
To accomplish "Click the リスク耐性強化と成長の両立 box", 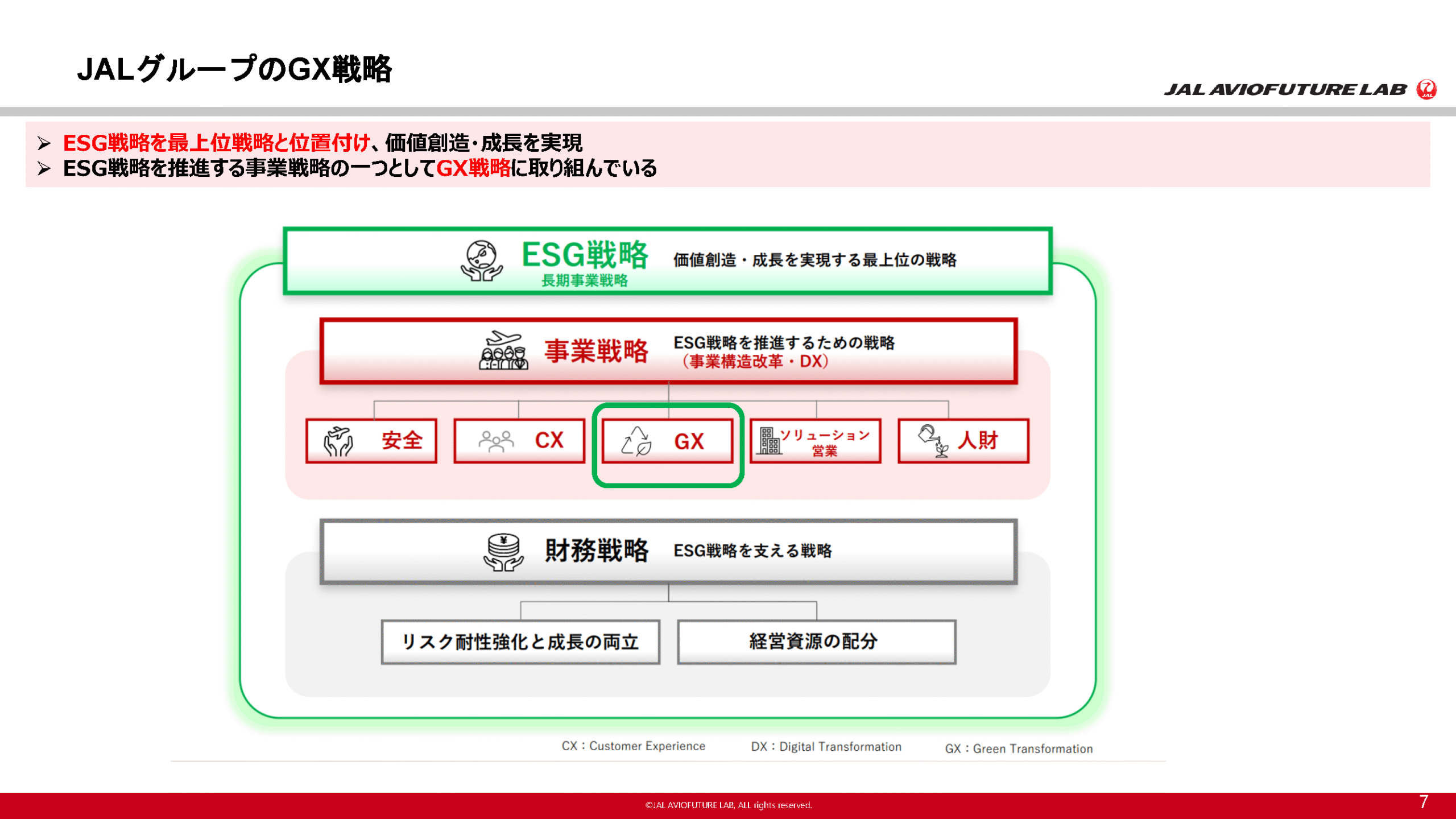I will click(520, 642).
